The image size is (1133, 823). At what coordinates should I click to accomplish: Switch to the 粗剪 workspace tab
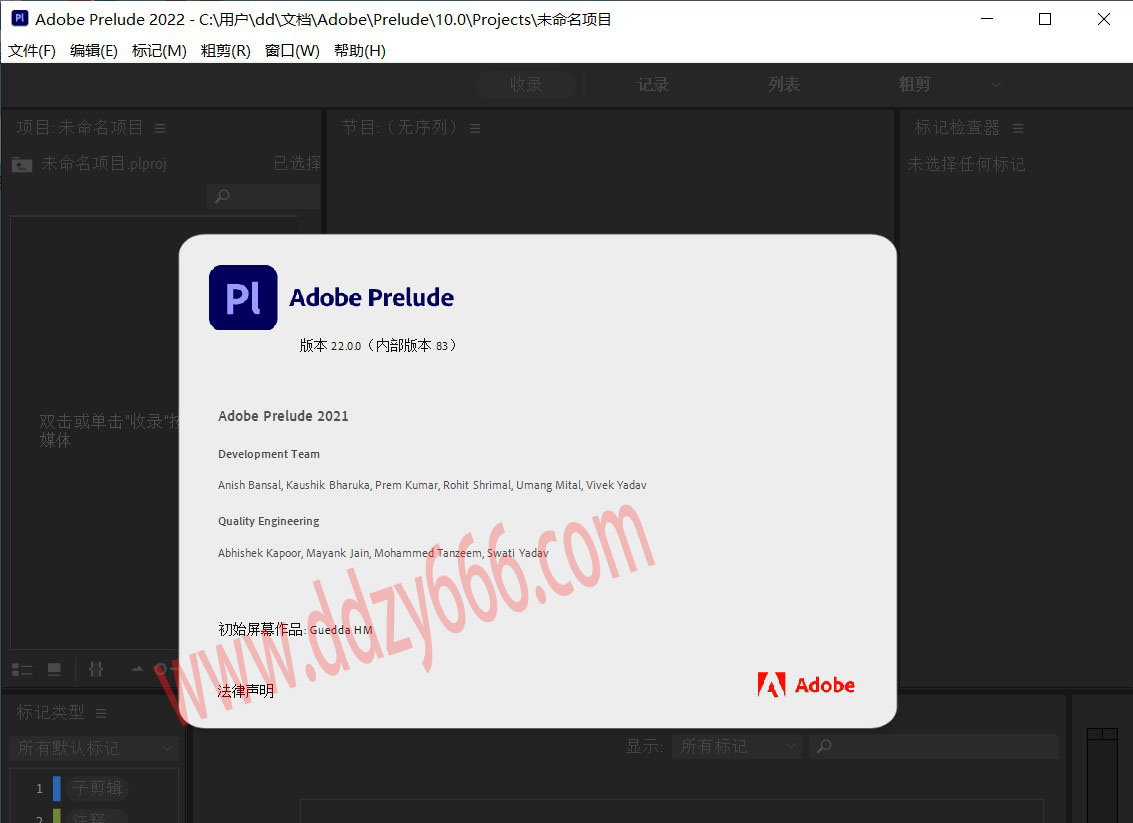pyautogui.click(x=914, y=85)
